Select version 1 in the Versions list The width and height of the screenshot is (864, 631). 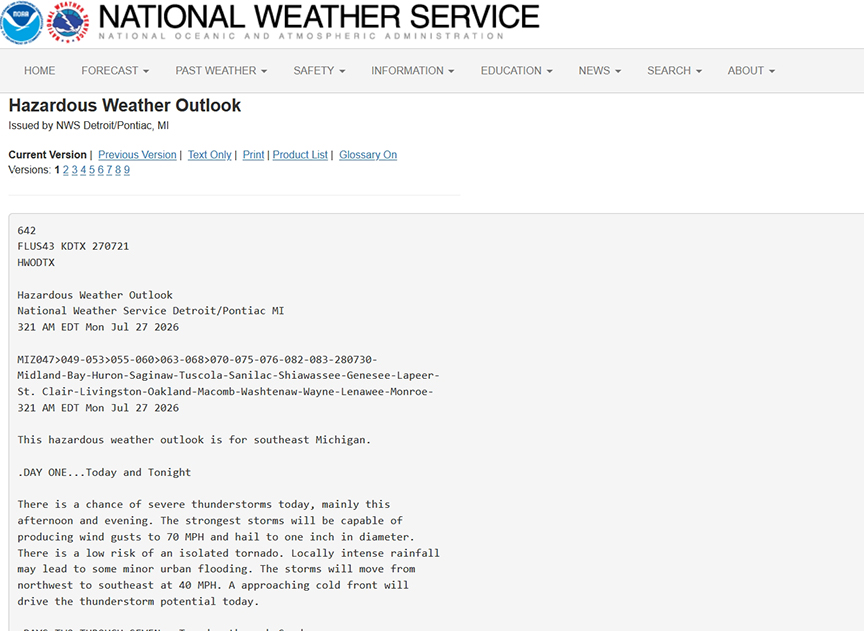point(57,170)
